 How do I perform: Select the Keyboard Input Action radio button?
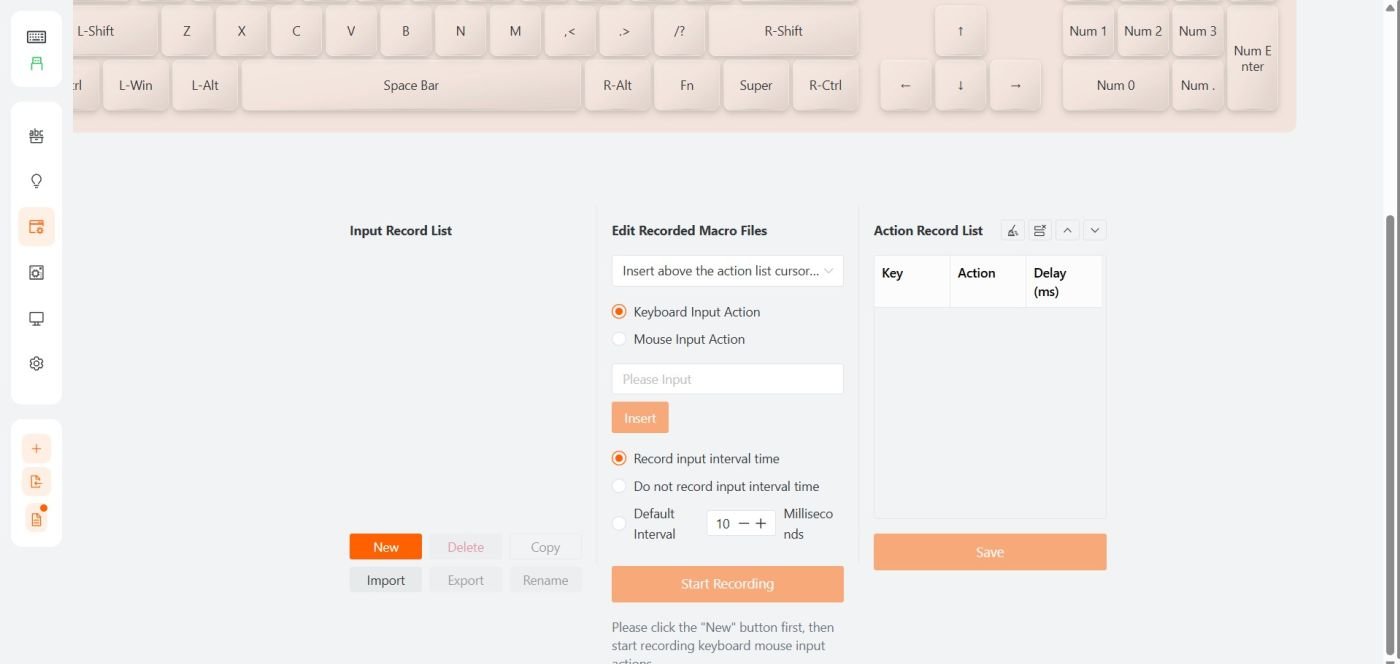pyautogui.click(x=619, y=312)
